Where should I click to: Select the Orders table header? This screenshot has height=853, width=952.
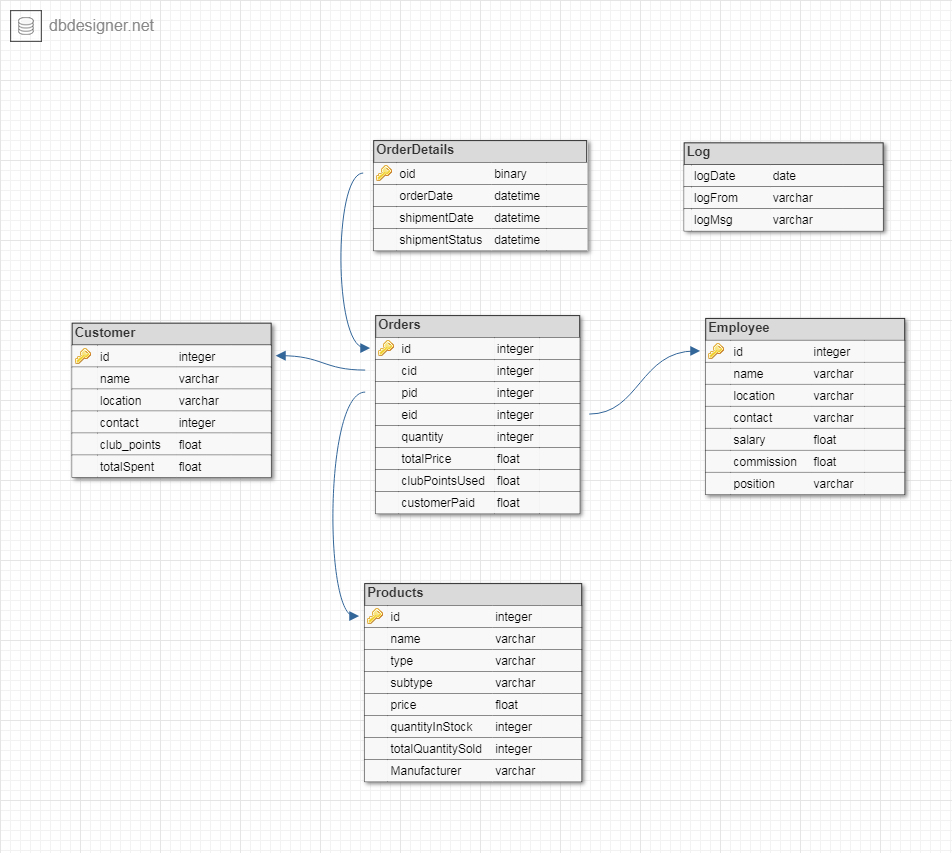477,325
